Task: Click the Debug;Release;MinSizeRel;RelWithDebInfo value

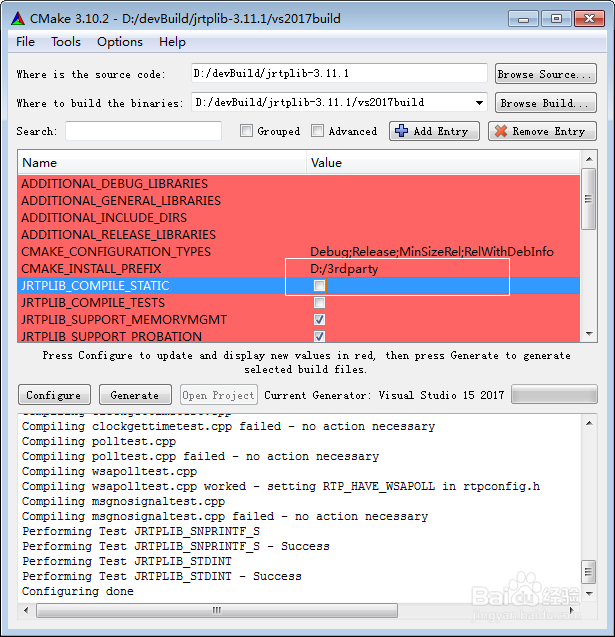Action: pos(431,252)
